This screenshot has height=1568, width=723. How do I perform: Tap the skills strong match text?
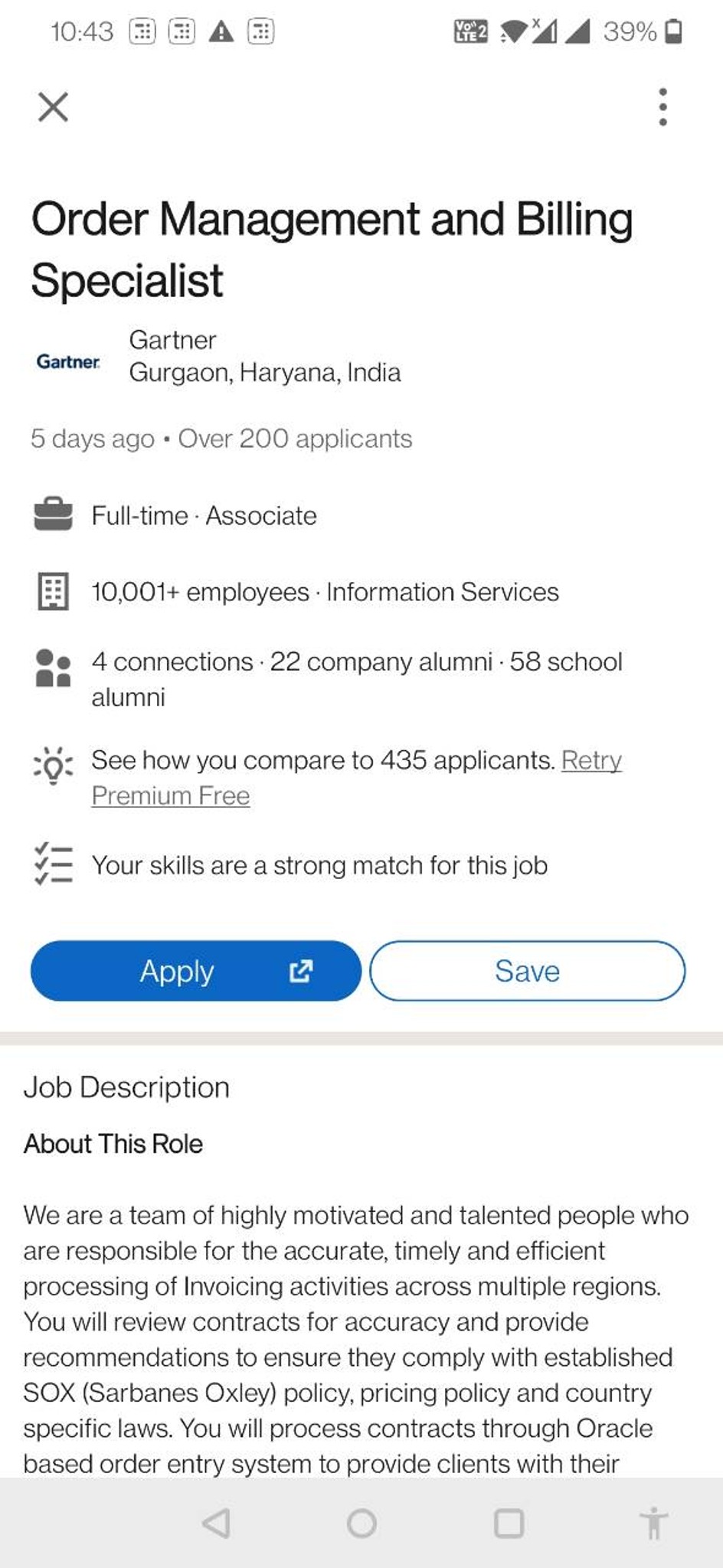pyautogui.click(x=319, y=865)
